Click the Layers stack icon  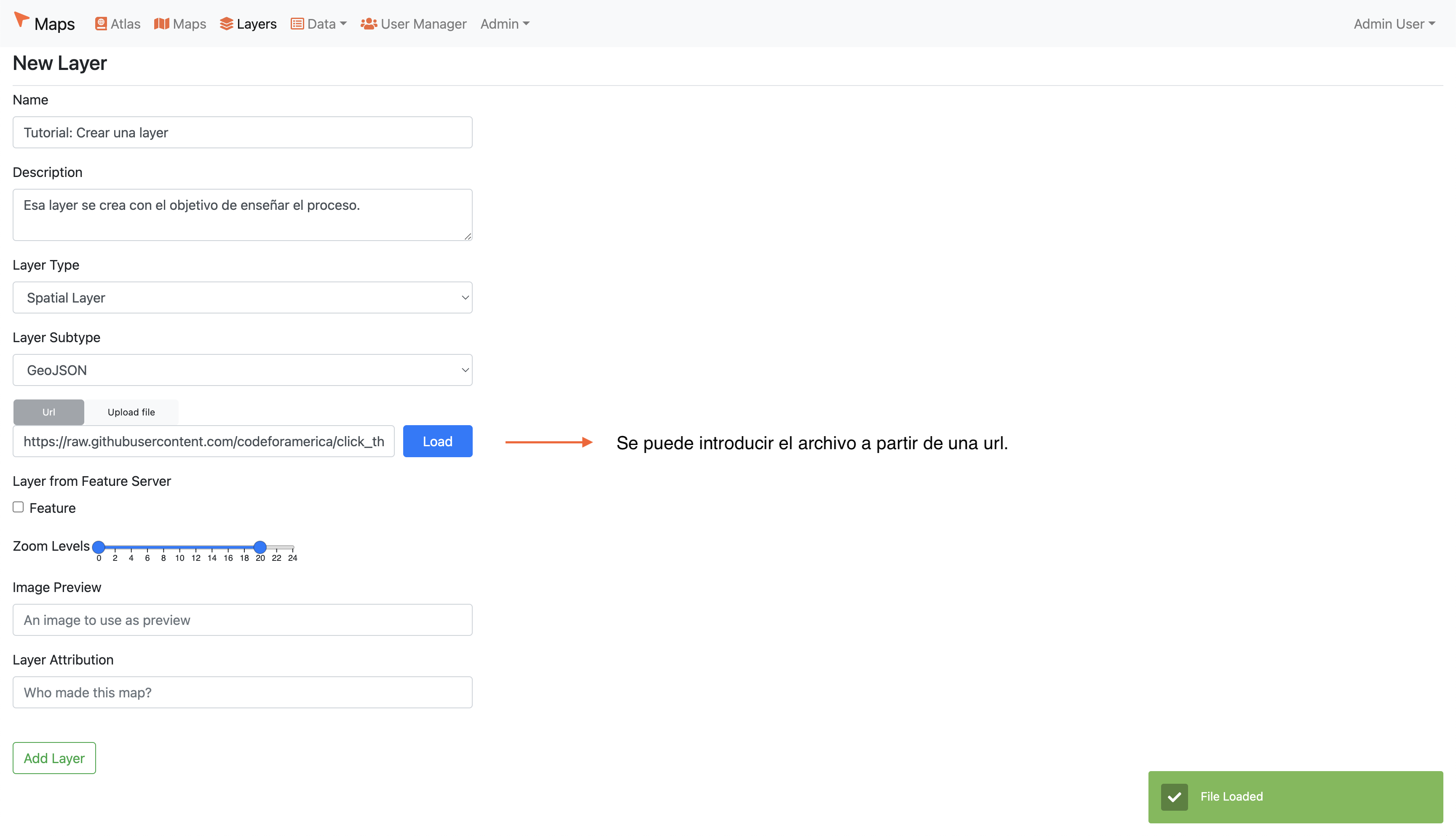click(x=226, y=24)
